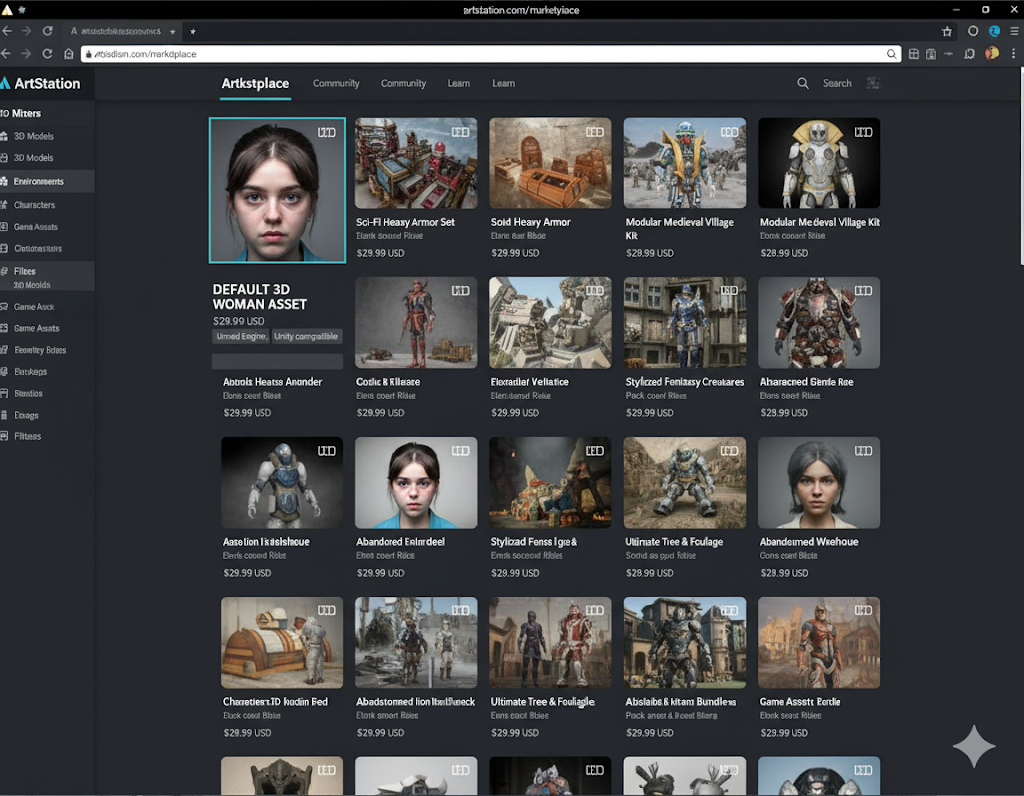Open the filter icon right of Search
The width and height of the screenshot is (1024, 796).
tap(873, 84)
